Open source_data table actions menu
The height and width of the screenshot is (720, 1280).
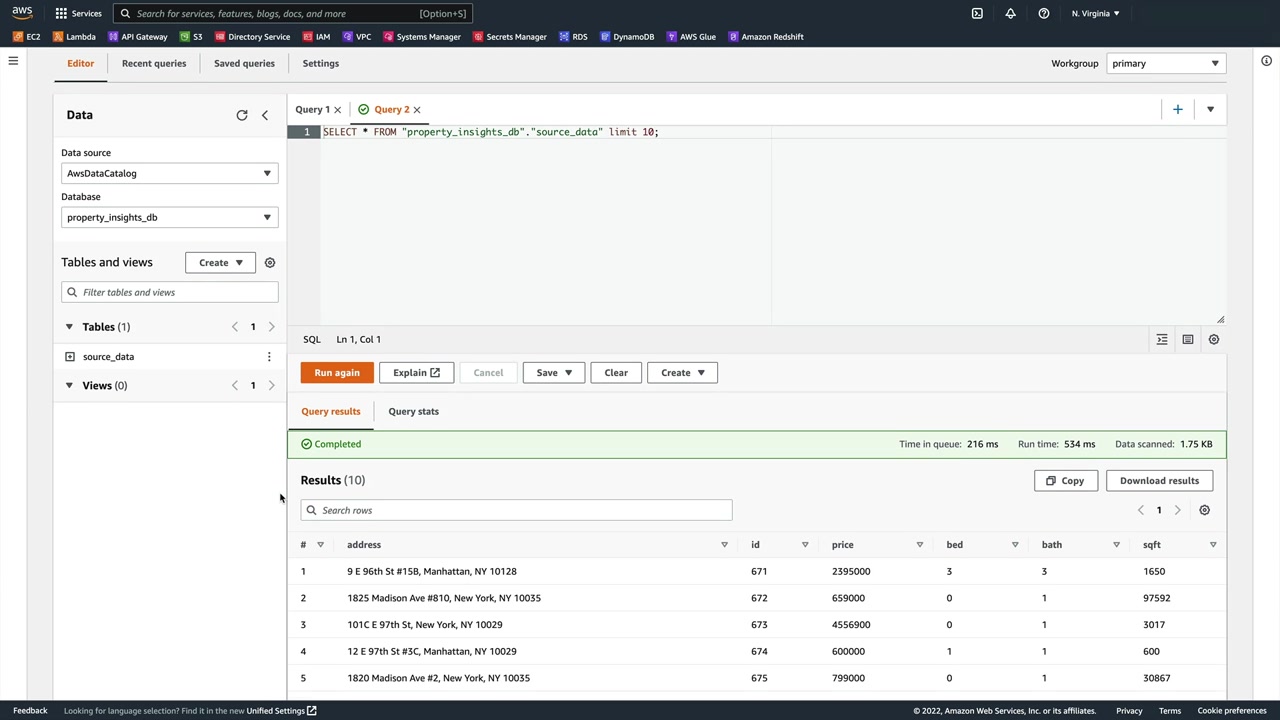pos(268,357)
